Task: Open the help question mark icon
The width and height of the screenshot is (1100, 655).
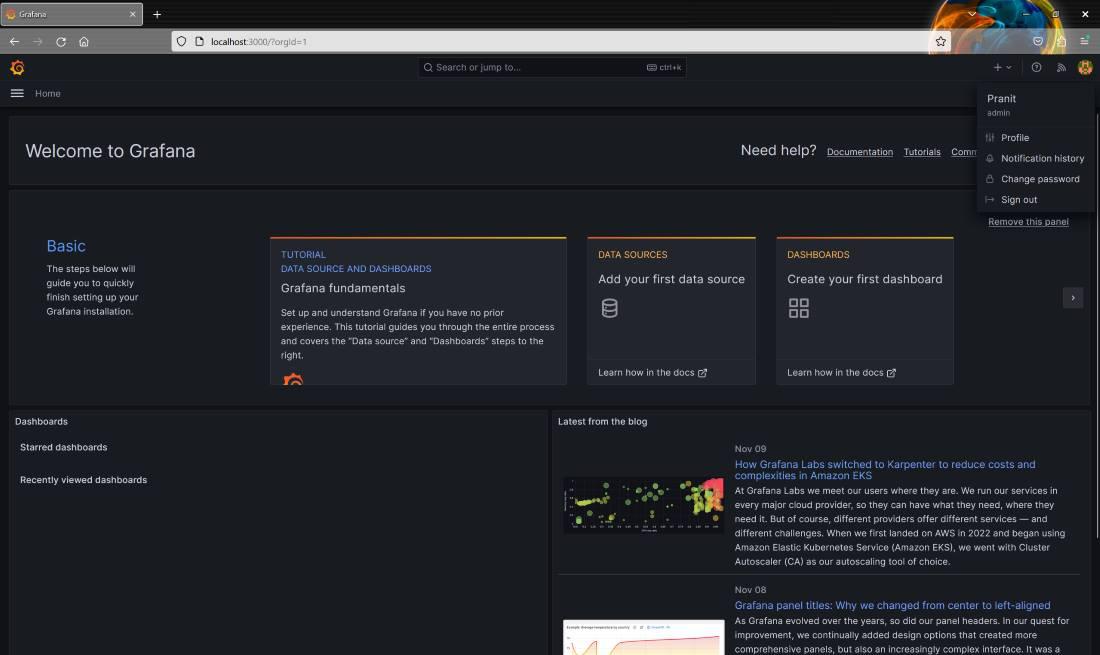Action: click(1036, 67)
